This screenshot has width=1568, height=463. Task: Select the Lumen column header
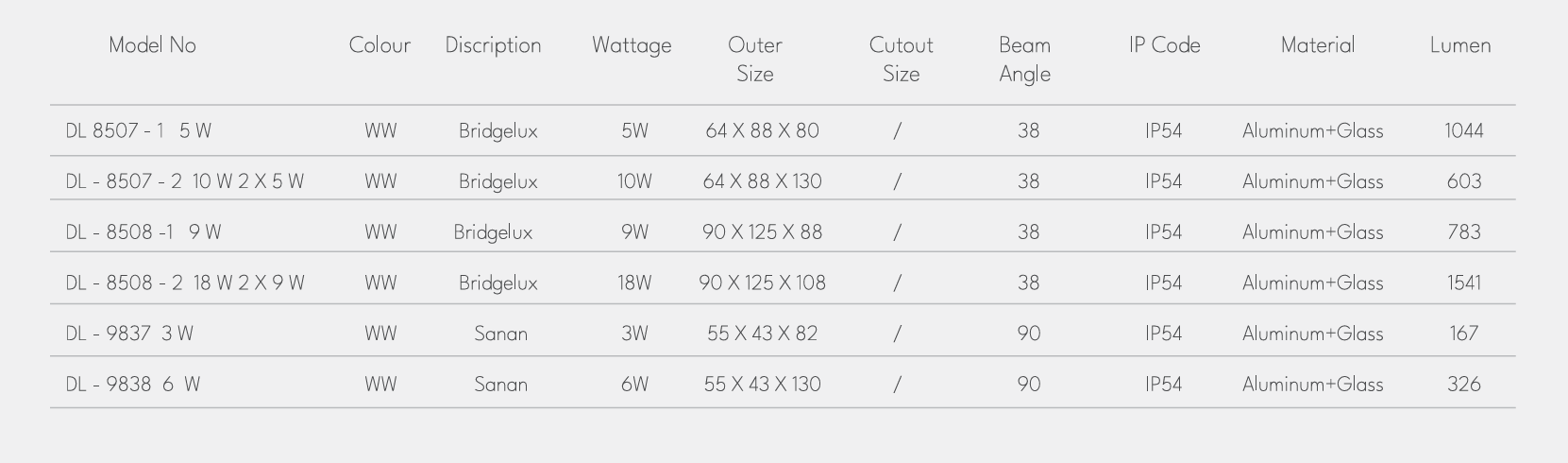(1460, 45)
